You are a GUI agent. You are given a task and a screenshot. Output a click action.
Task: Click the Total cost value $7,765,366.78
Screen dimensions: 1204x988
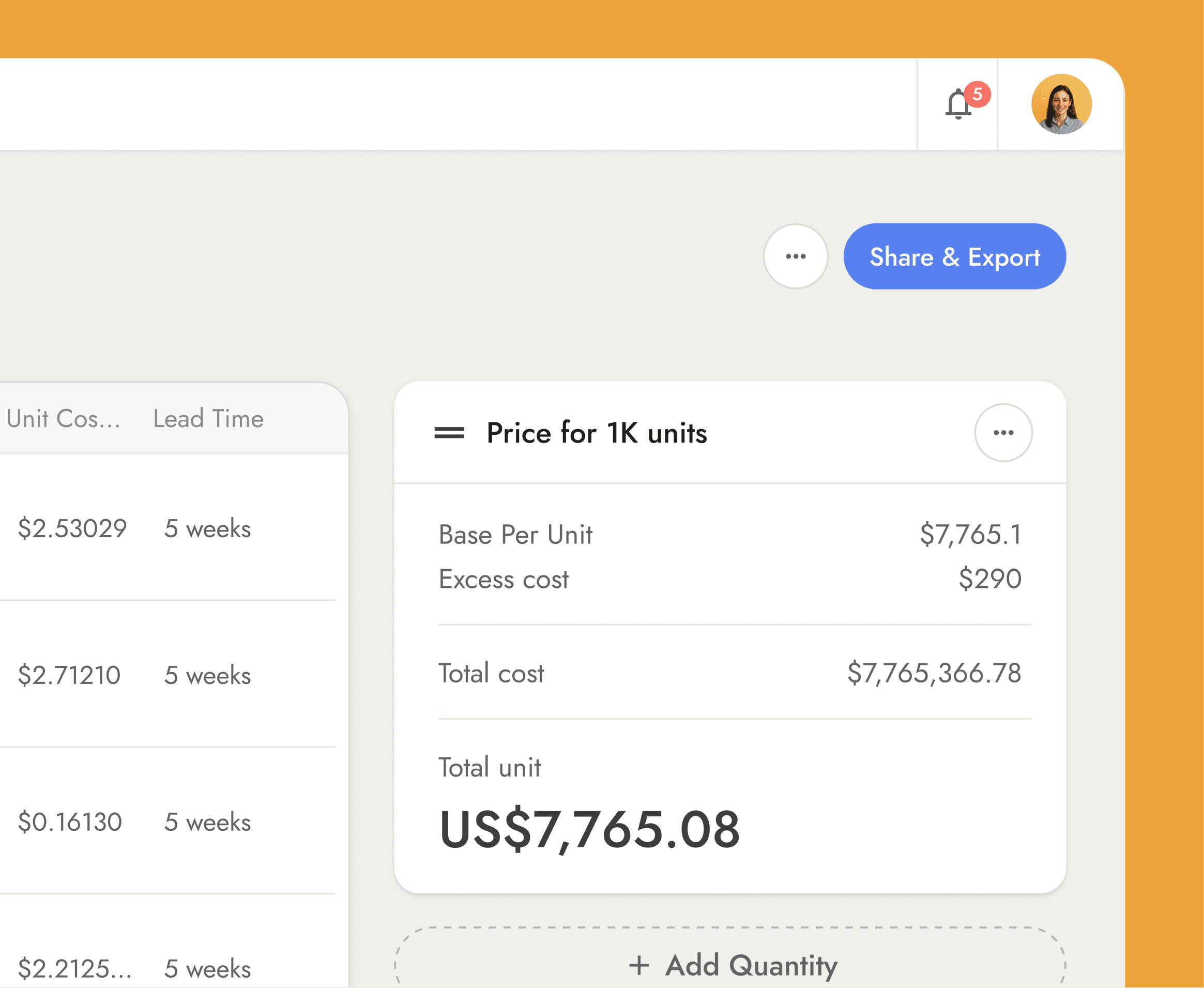[934, 673]
